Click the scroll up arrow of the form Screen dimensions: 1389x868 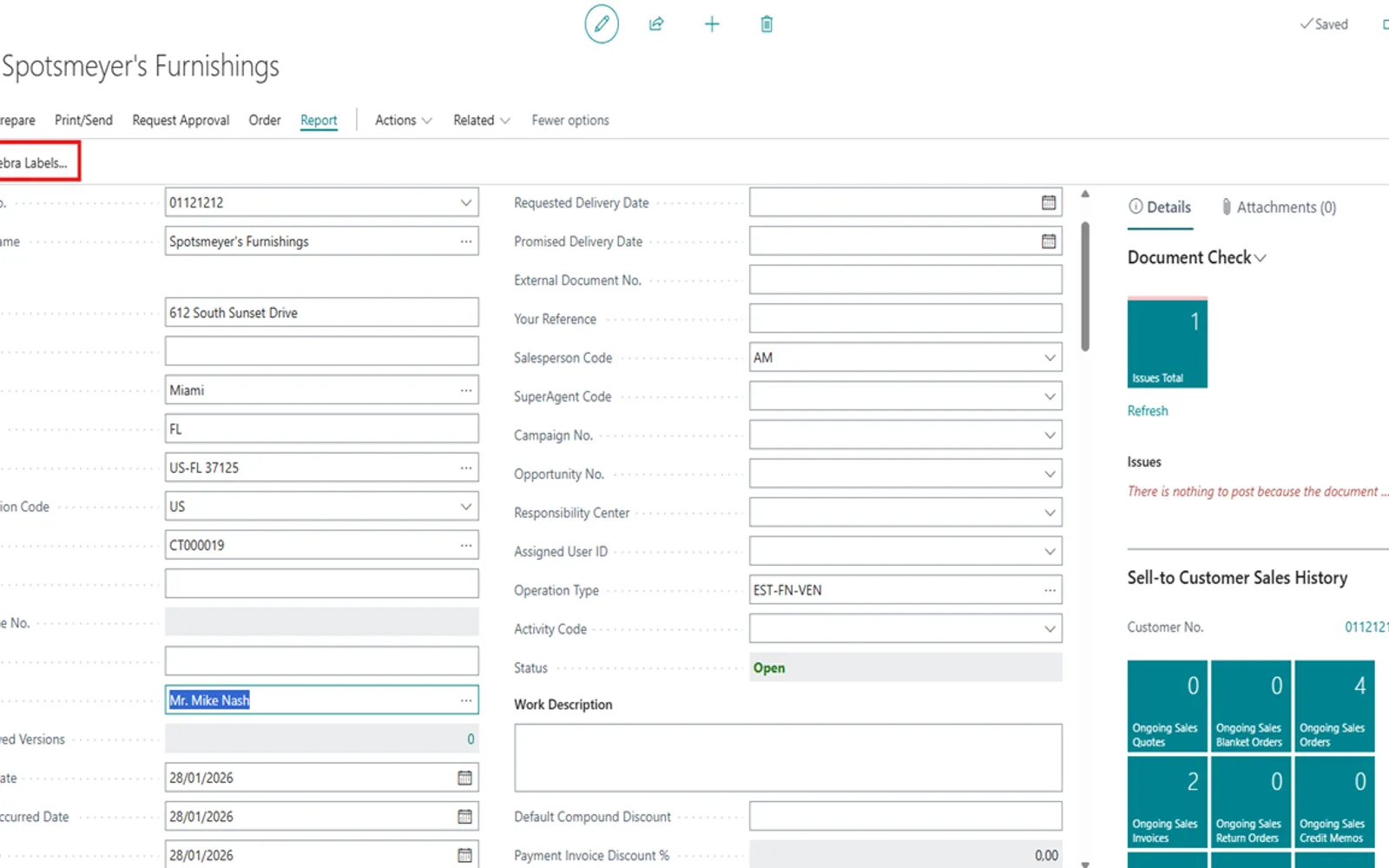coord(1085,194)
